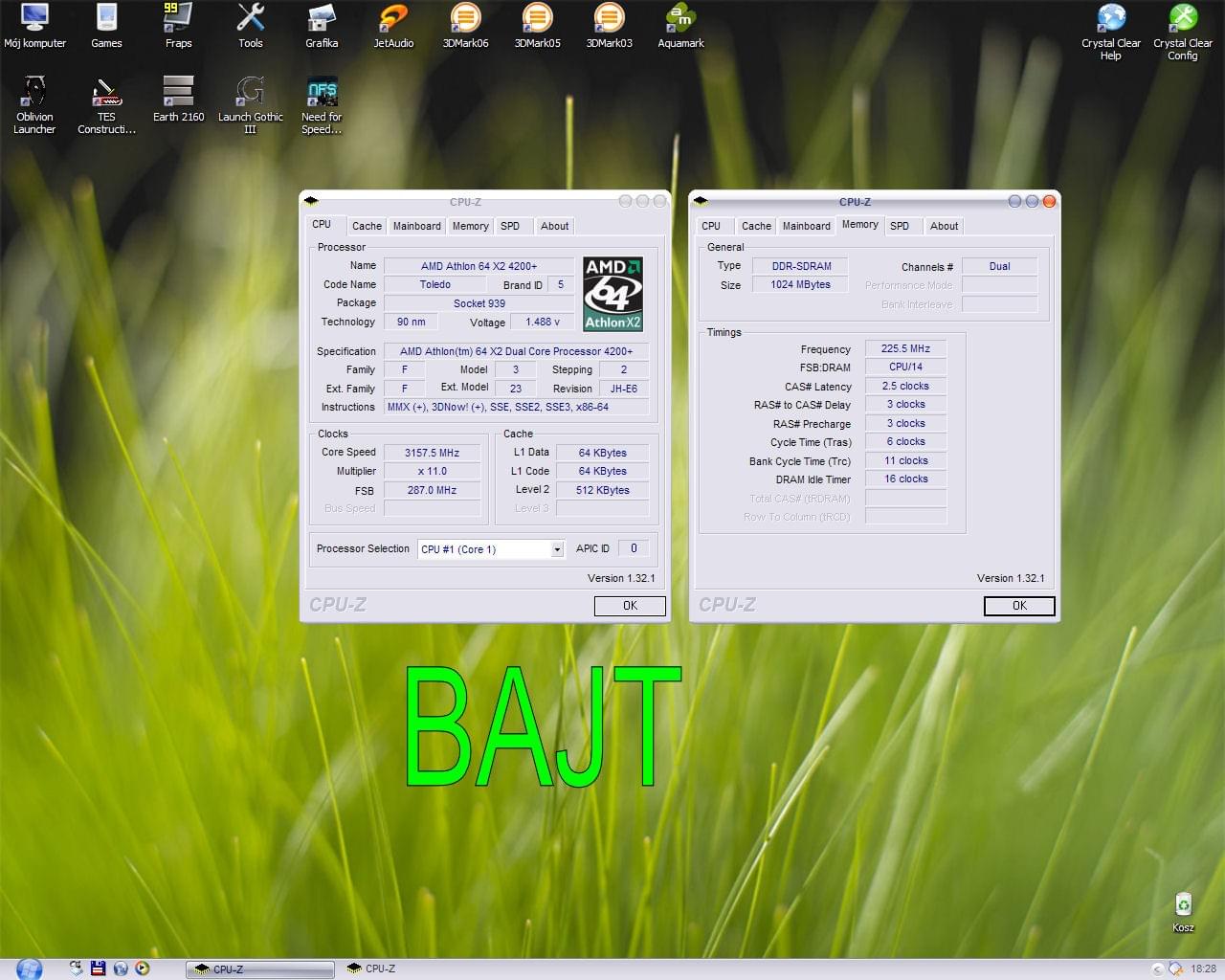Switch to Mainboard tab in right CPU-Z window

coord(807,226)
